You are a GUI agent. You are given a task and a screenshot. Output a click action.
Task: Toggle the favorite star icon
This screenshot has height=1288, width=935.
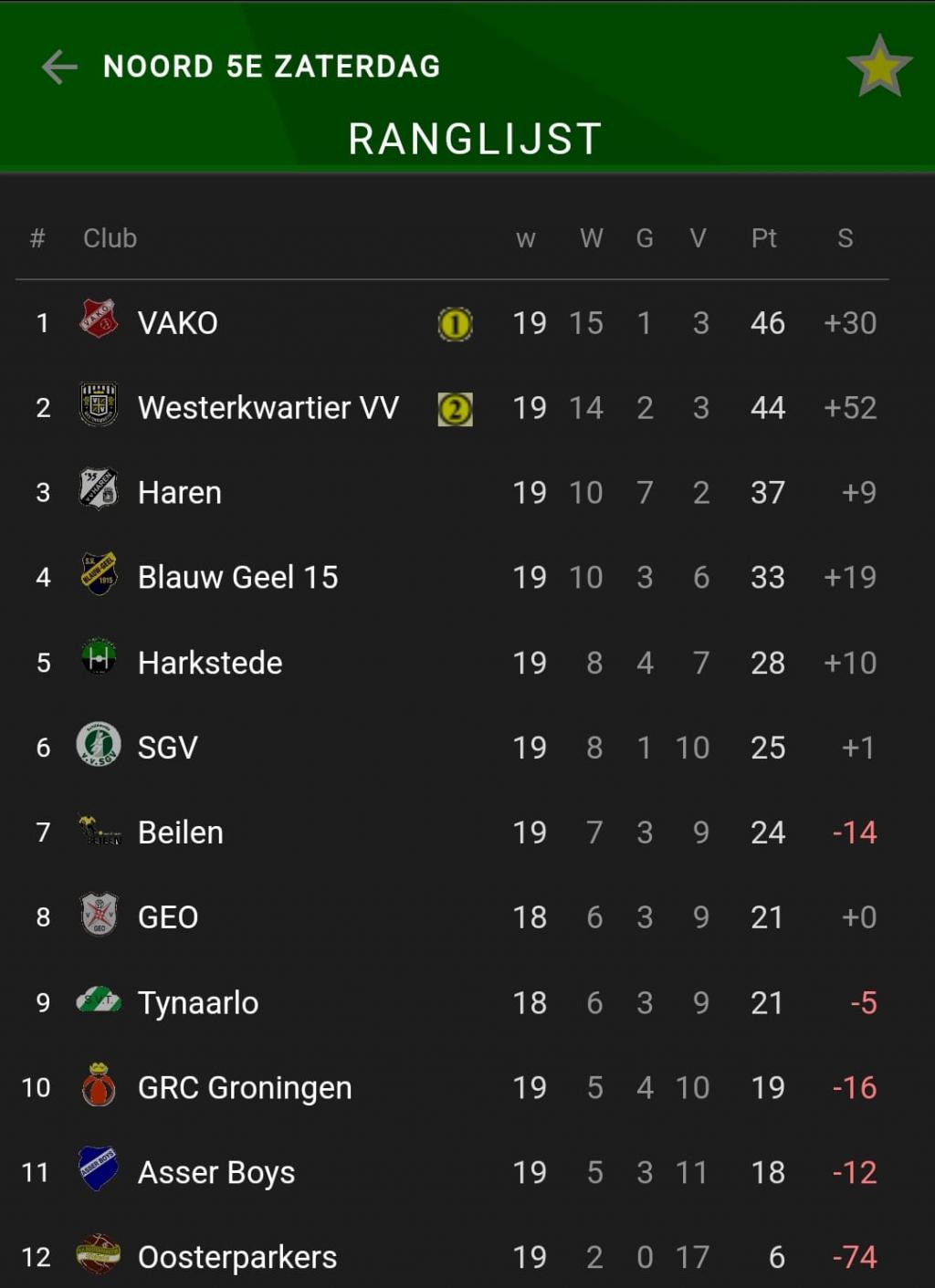[x=879, y=67]
